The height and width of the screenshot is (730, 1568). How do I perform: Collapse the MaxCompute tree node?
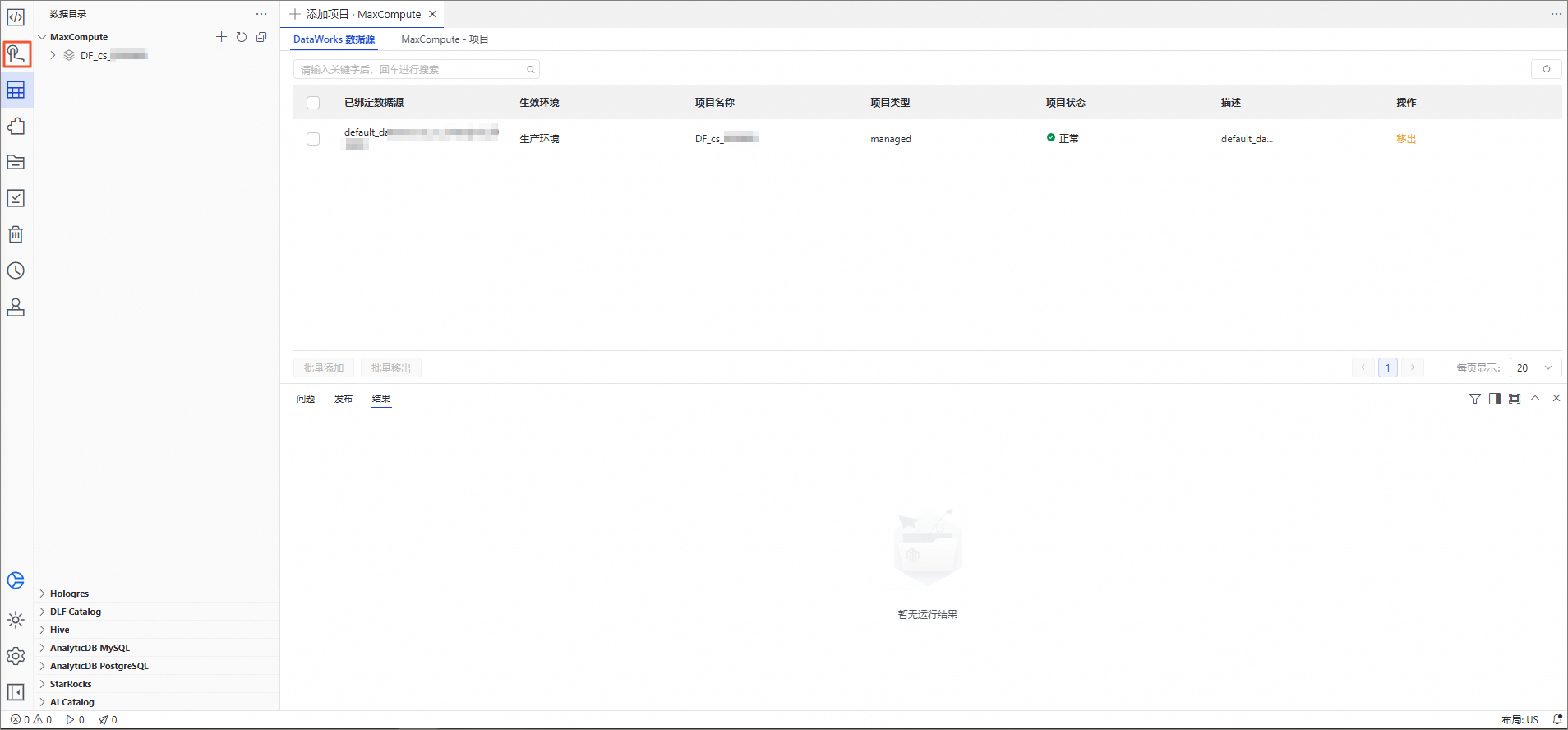pyautogui.click(x=42, y=37)
